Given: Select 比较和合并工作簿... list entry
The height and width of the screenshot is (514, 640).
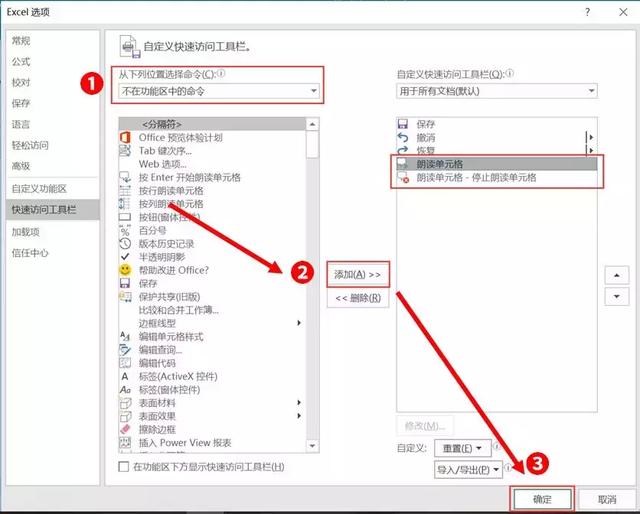Looking at the screenshot, I should 212,310.
